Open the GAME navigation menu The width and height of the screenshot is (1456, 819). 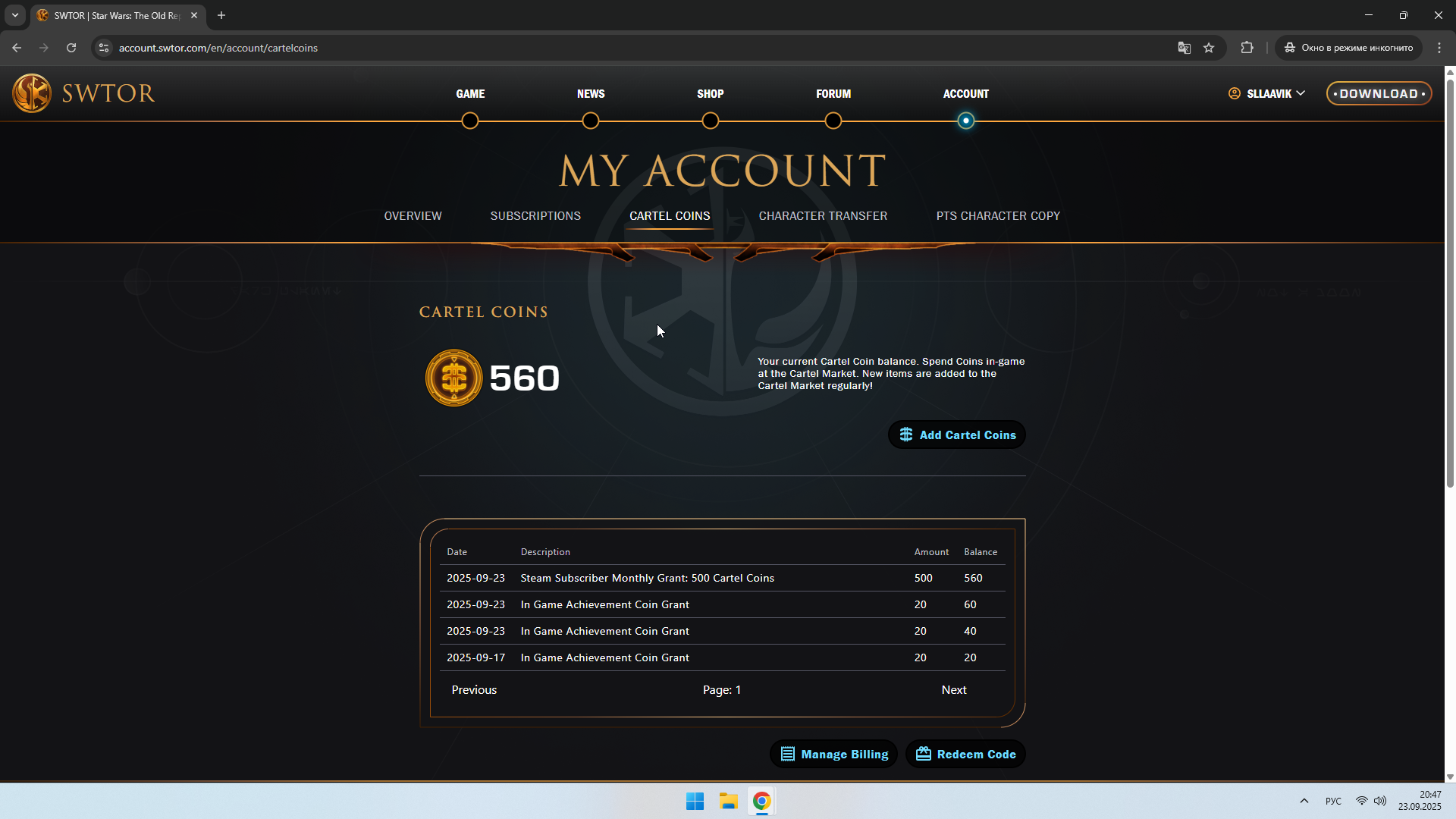coord(470,94)
